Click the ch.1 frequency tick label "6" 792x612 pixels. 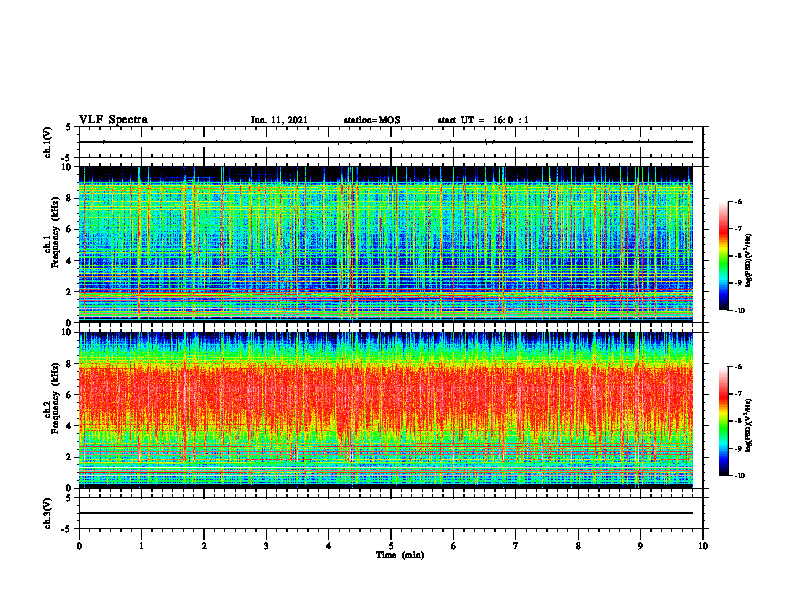coord(70,229)
